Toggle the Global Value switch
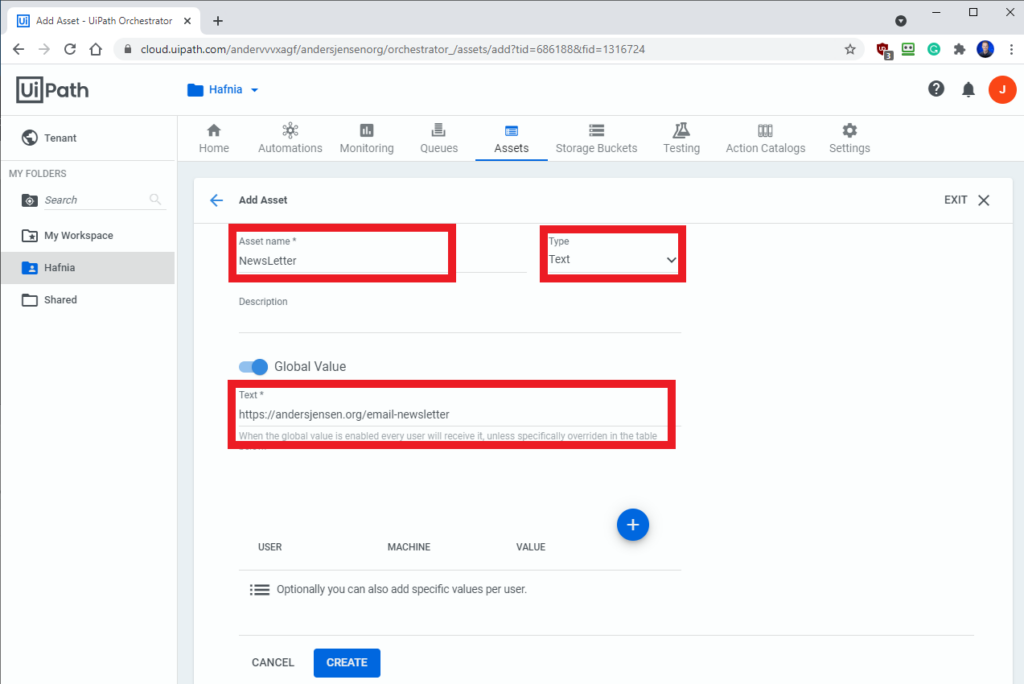The width and height of the screenshot is (1024, 684). pyautogui.click(x=253, y=366)
